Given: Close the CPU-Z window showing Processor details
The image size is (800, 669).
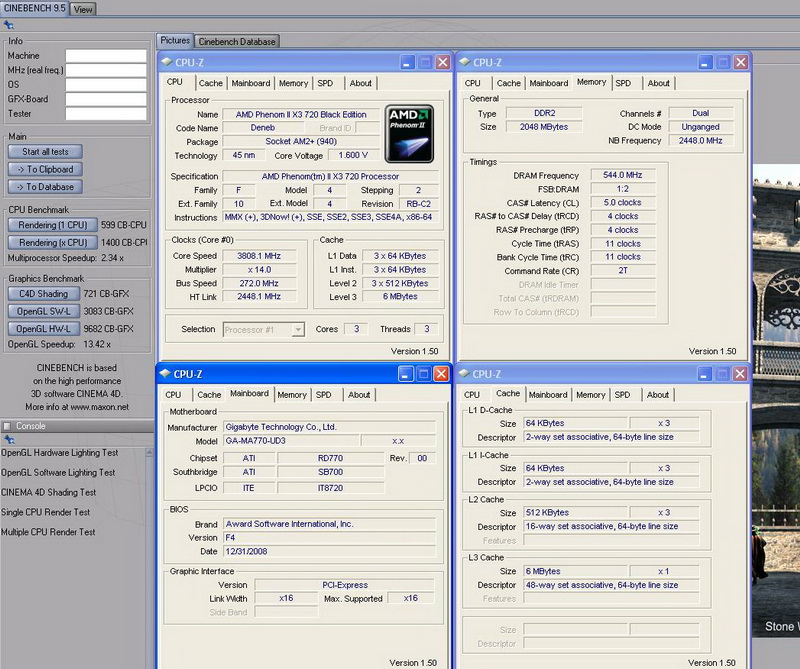Looking at the screenshot, I should [442, 62].
